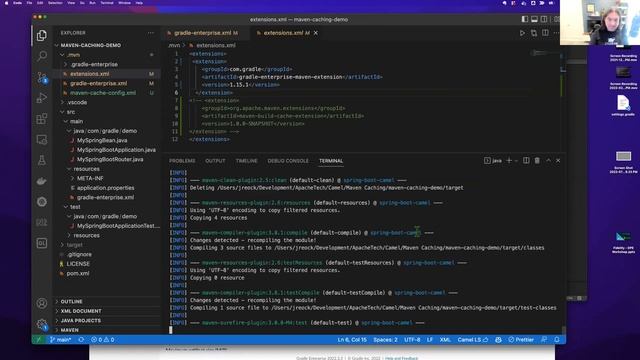Open the Extensions view in activity bar
Image resolution: width=640 pixels, height=360 pixels.
(42, 119)
